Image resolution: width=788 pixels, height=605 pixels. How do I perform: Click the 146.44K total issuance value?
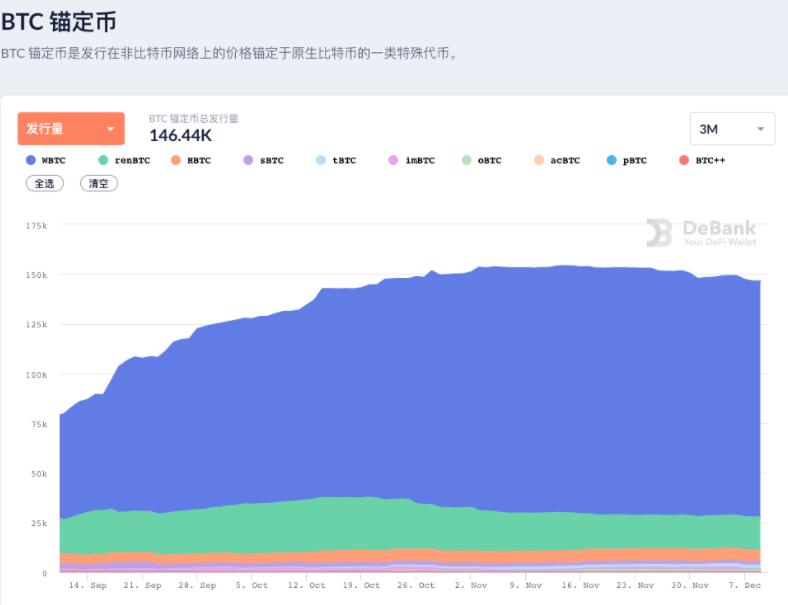click(x=180, y=135)
